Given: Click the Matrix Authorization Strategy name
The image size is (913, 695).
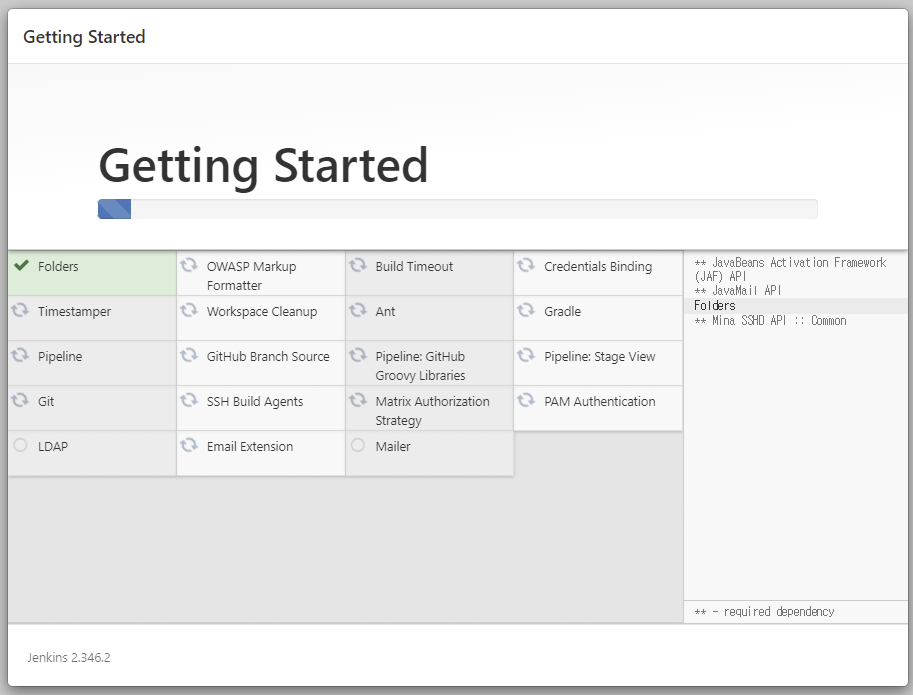Looking at the screenshot, I should pyautogui.click(x=433, y=411).
